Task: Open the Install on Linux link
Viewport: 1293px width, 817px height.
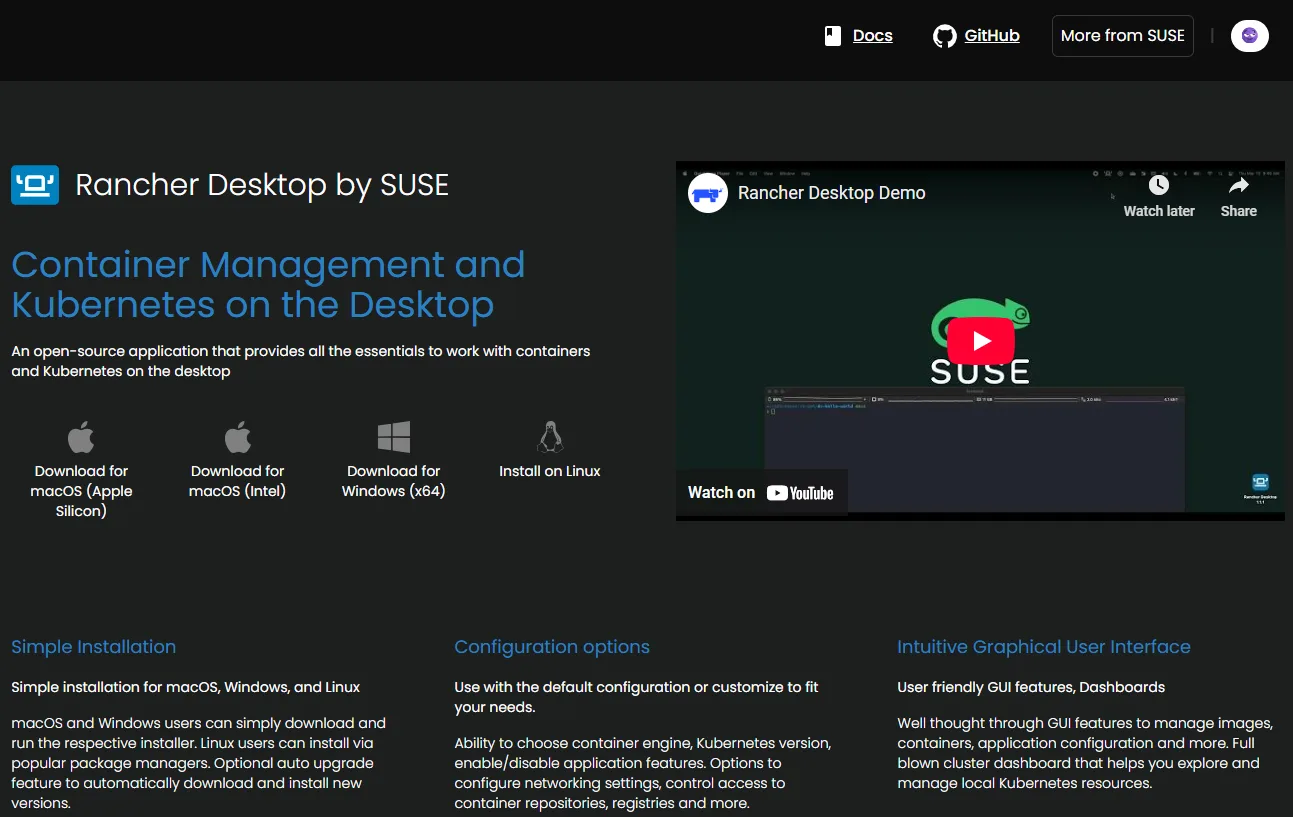Action: 550,471
